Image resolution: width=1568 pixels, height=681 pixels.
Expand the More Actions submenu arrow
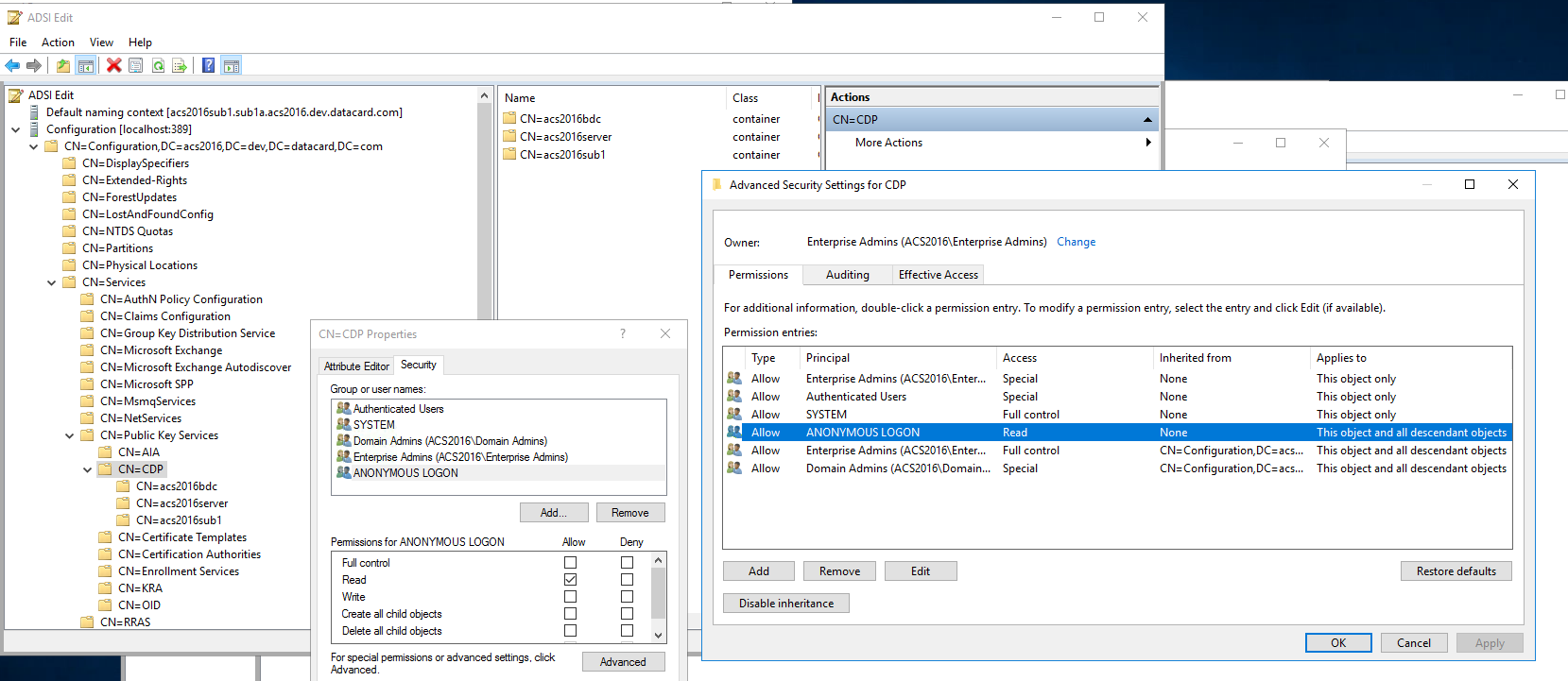coord(1147,143)
